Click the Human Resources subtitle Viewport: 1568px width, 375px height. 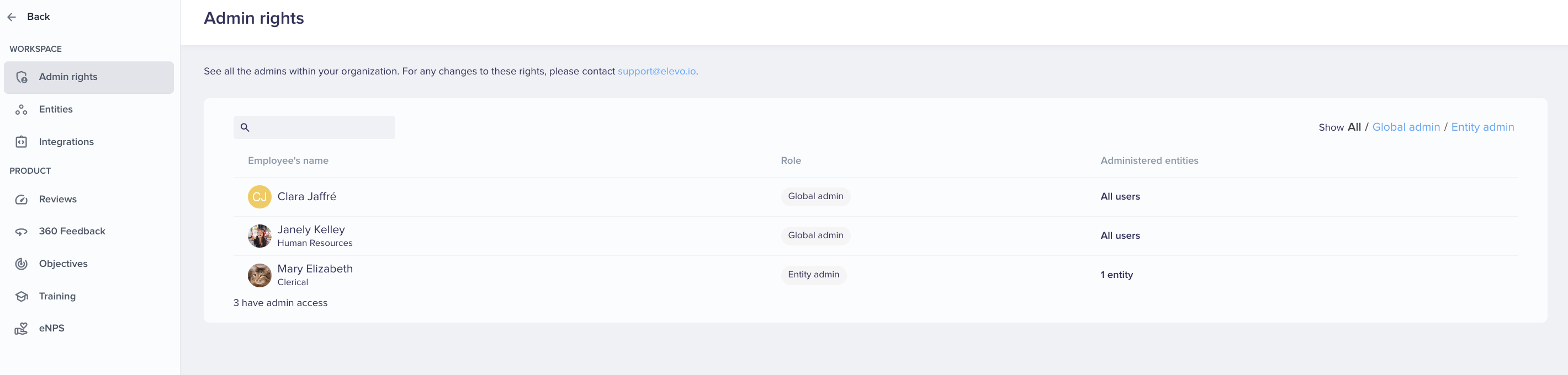[x=315, y=243]
